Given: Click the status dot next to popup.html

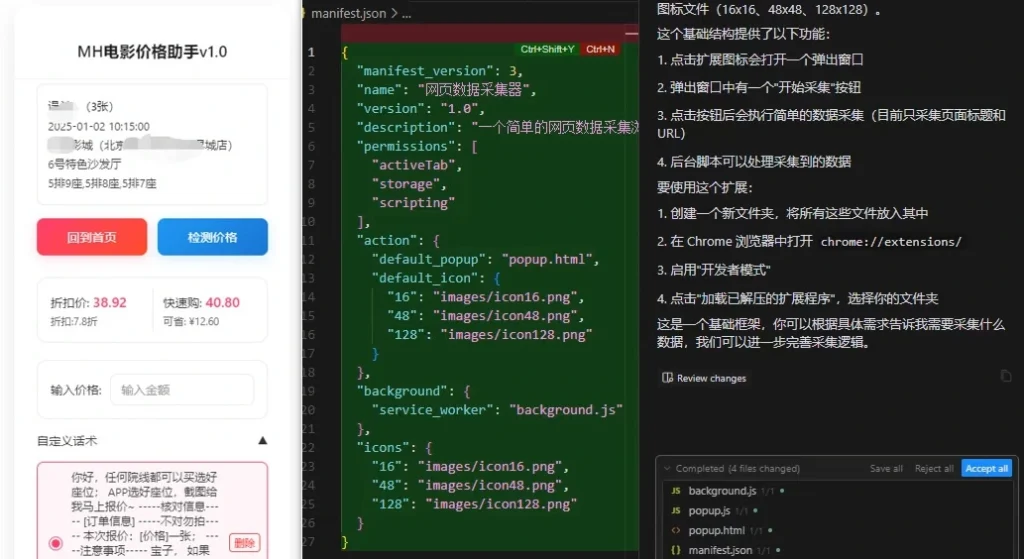Looking at the screenshot, I should click(771, 530).
